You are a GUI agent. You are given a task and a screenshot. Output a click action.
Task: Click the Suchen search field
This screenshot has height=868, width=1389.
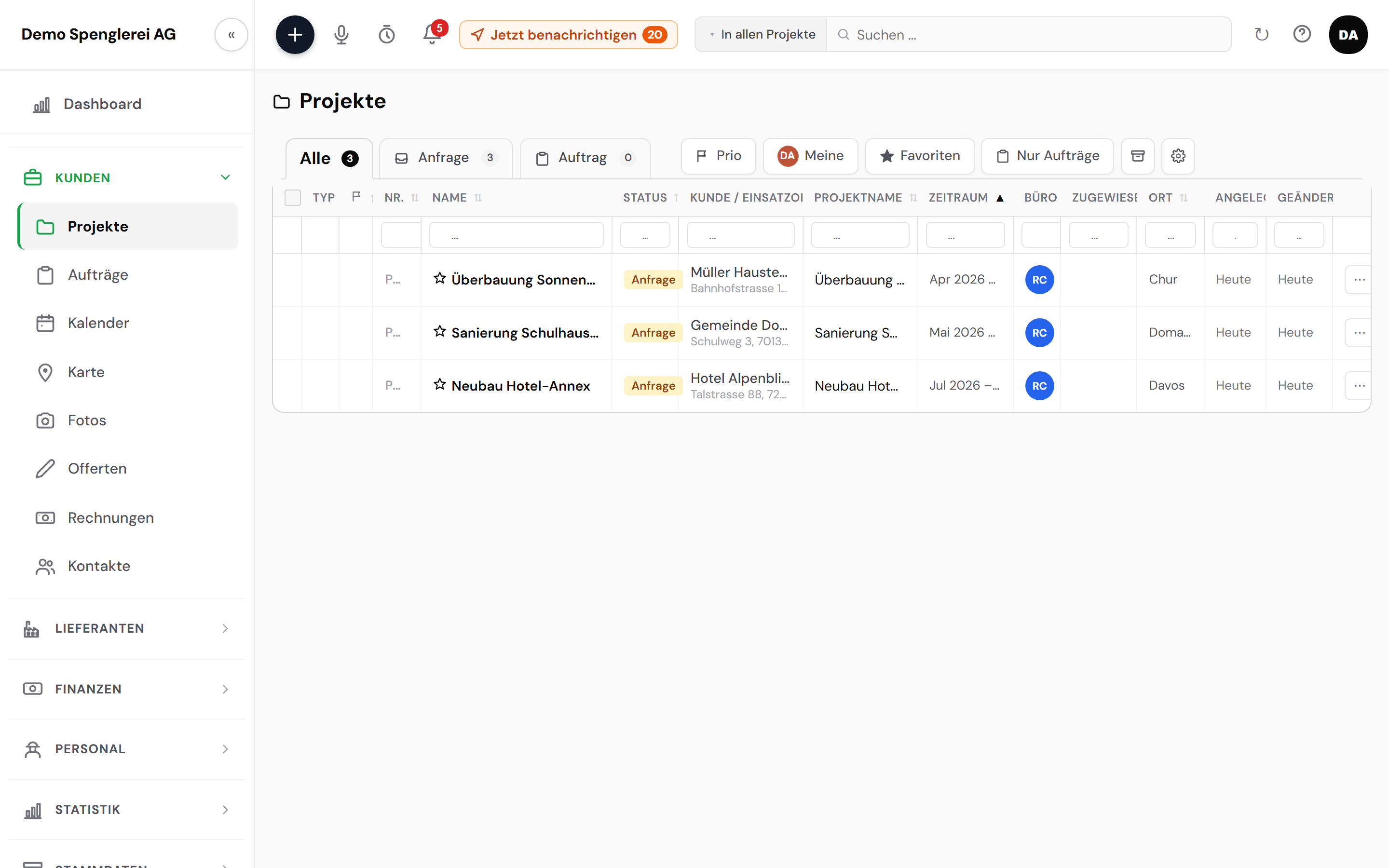point(1028,34)
